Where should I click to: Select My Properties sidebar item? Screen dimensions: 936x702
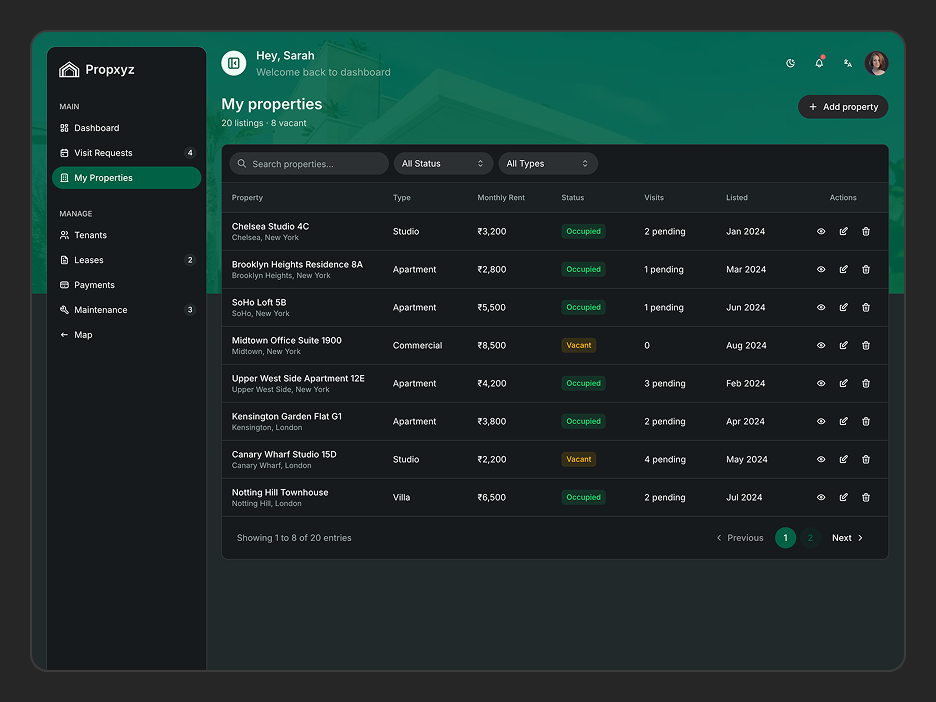[x=126, y=178]
